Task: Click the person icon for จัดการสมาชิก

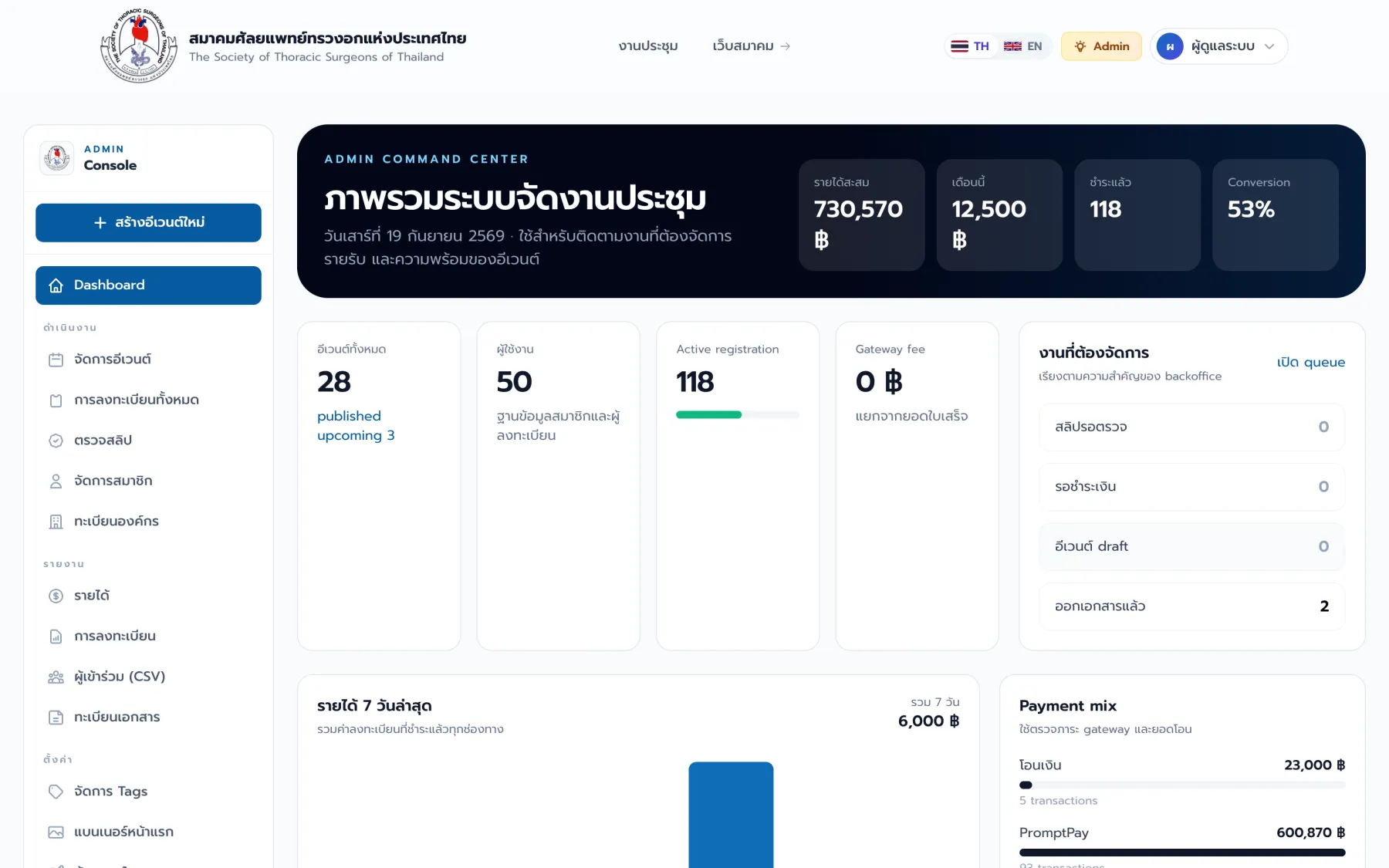Action: click(56, 481)
